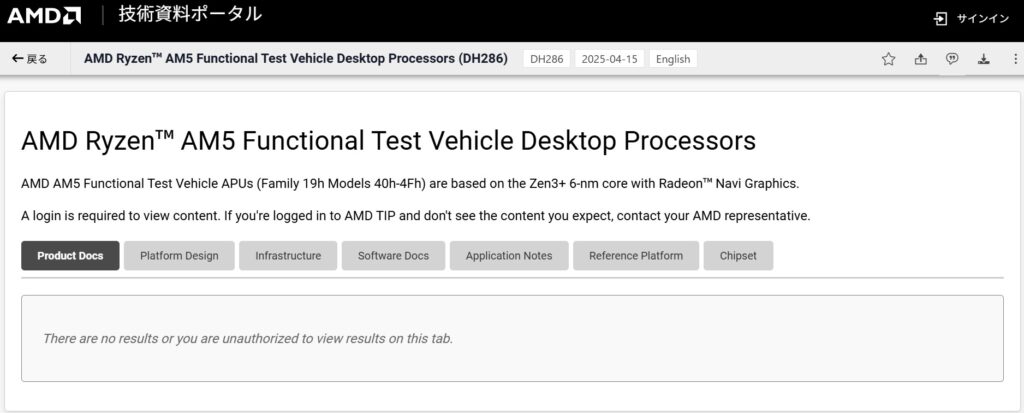The height and width of the screenshot is (413, 1024).
Task: Click the English language tag
Action: pyautogui.click(x=673, y=59)
